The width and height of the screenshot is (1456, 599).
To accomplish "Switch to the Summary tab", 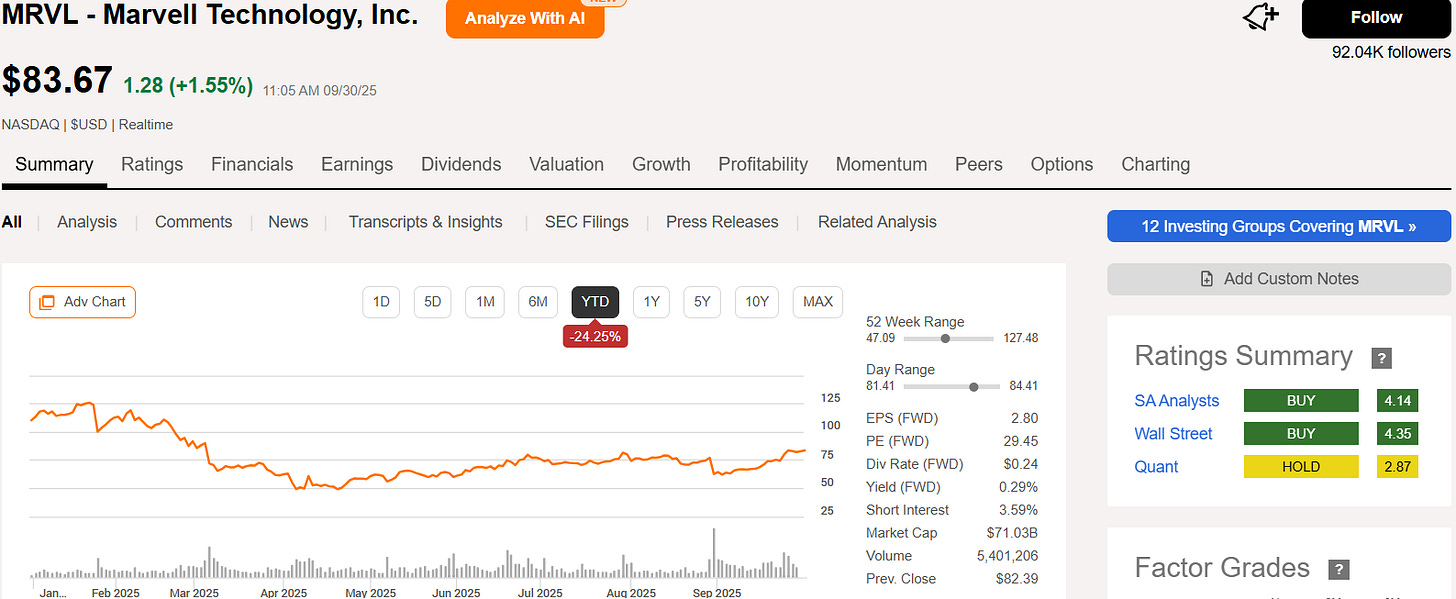I will [54, 164].
